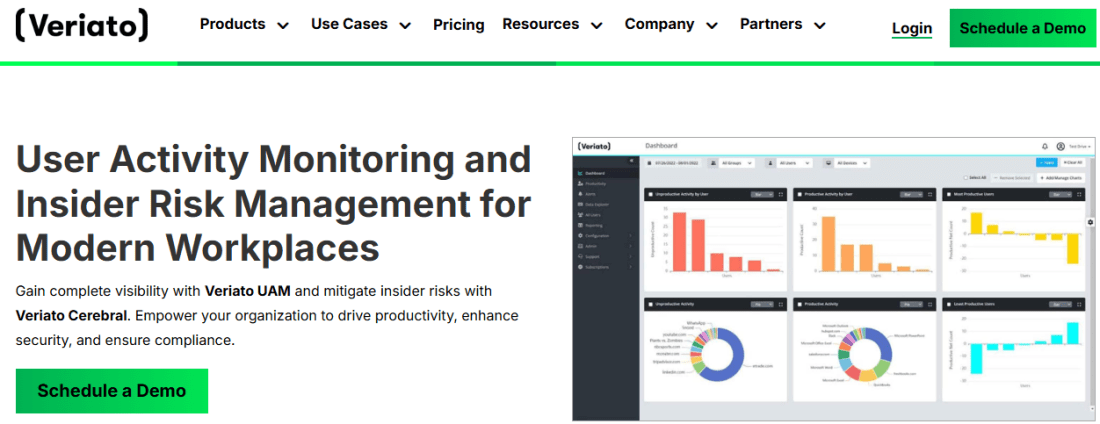This screenshot has height=424, width=1100.
Task: Check the Unproductive Activity pie chart checkbox
Action: pyautogui.click(x=650, y=305)
